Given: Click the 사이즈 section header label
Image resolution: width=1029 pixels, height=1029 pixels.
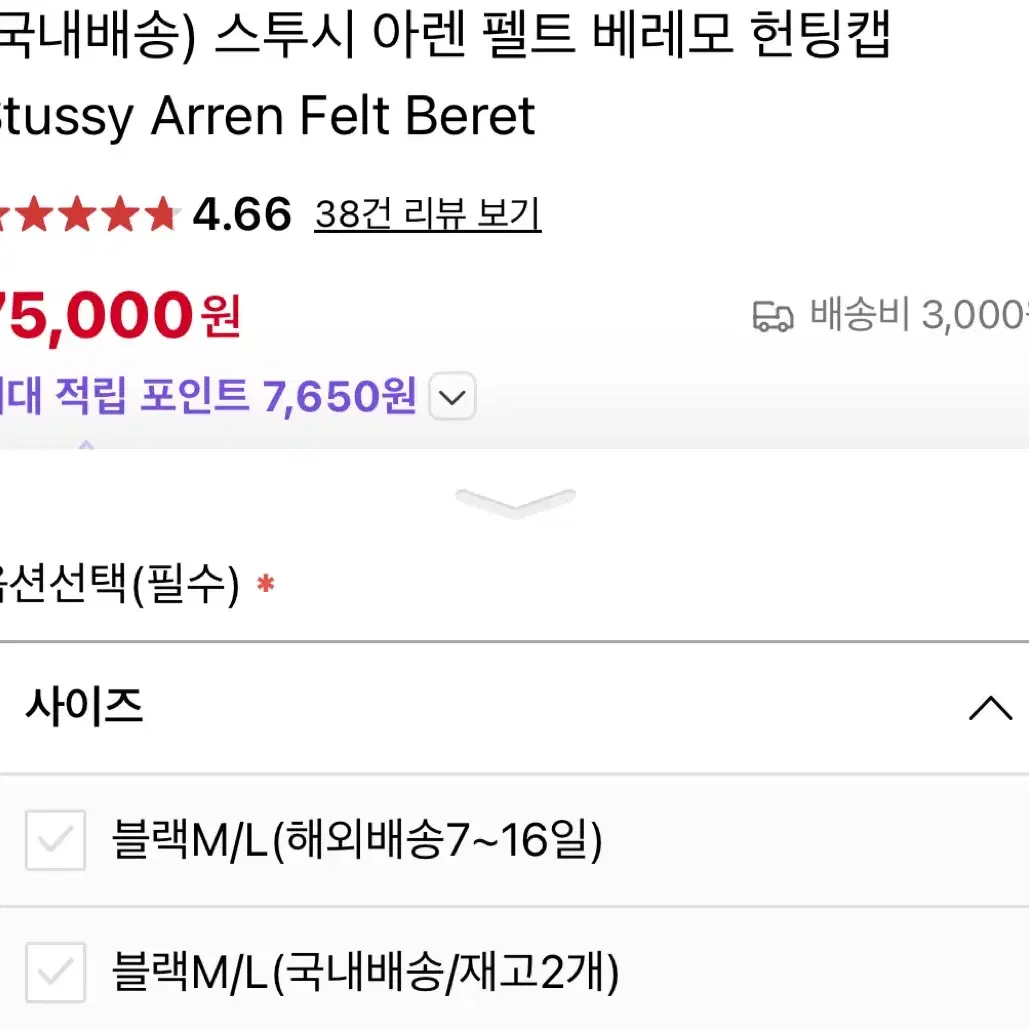Looking at the screenshot, I should (84, 707).
